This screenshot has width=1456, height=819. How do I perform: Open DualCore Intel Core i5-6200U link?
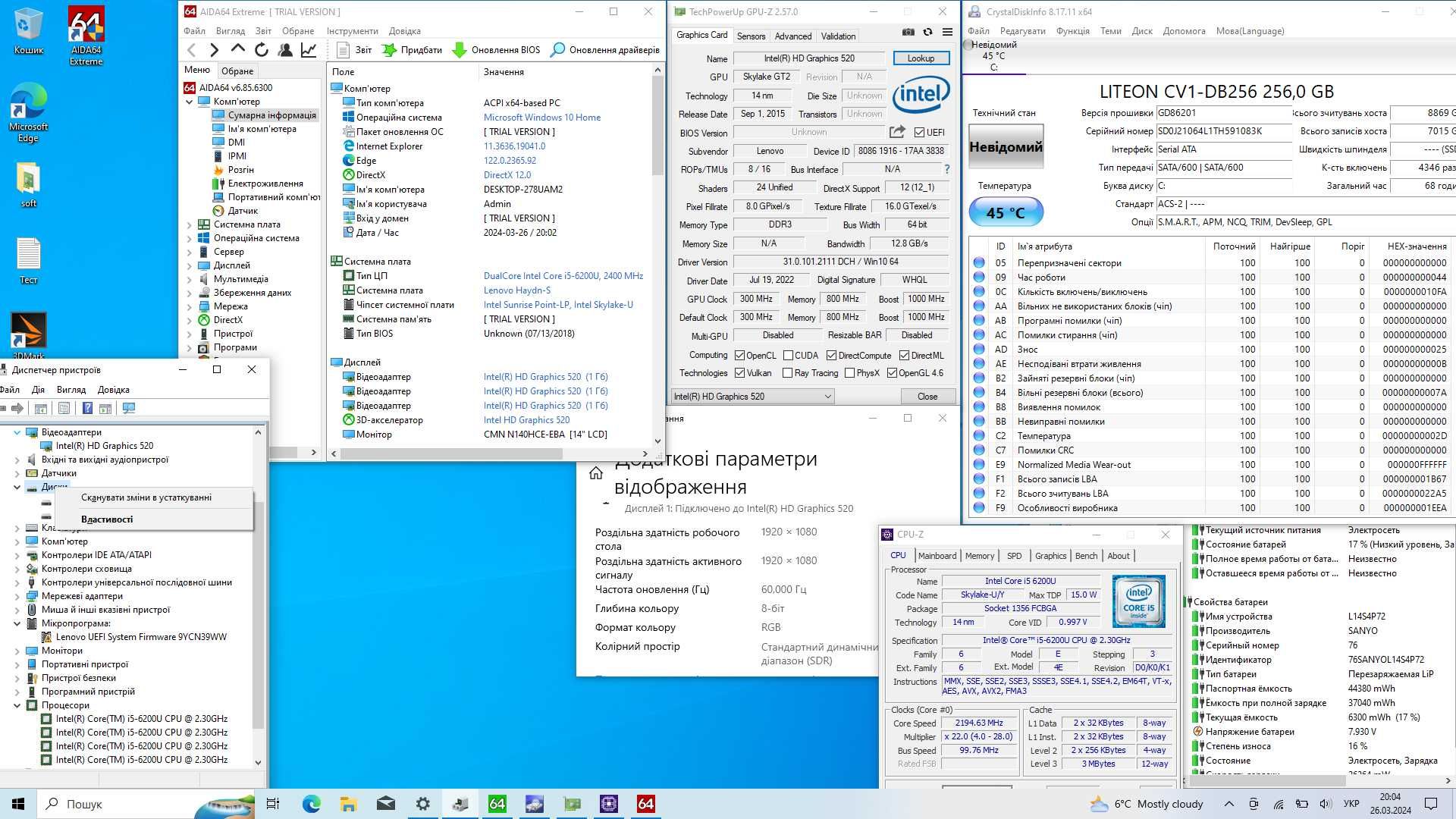pos(563,276)
